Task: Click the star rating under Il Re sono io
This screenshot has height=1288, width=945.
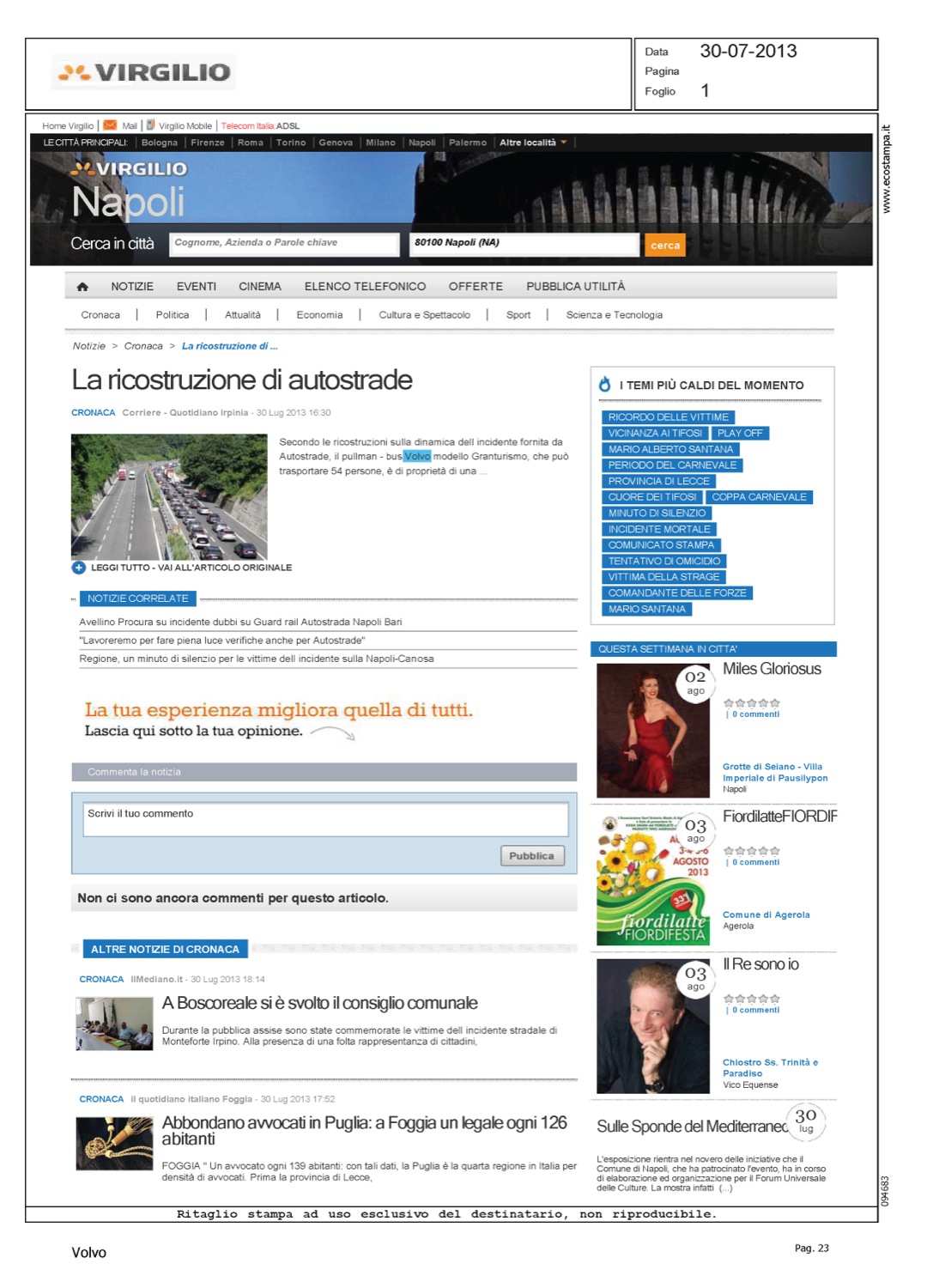Action: pos(751,999)
